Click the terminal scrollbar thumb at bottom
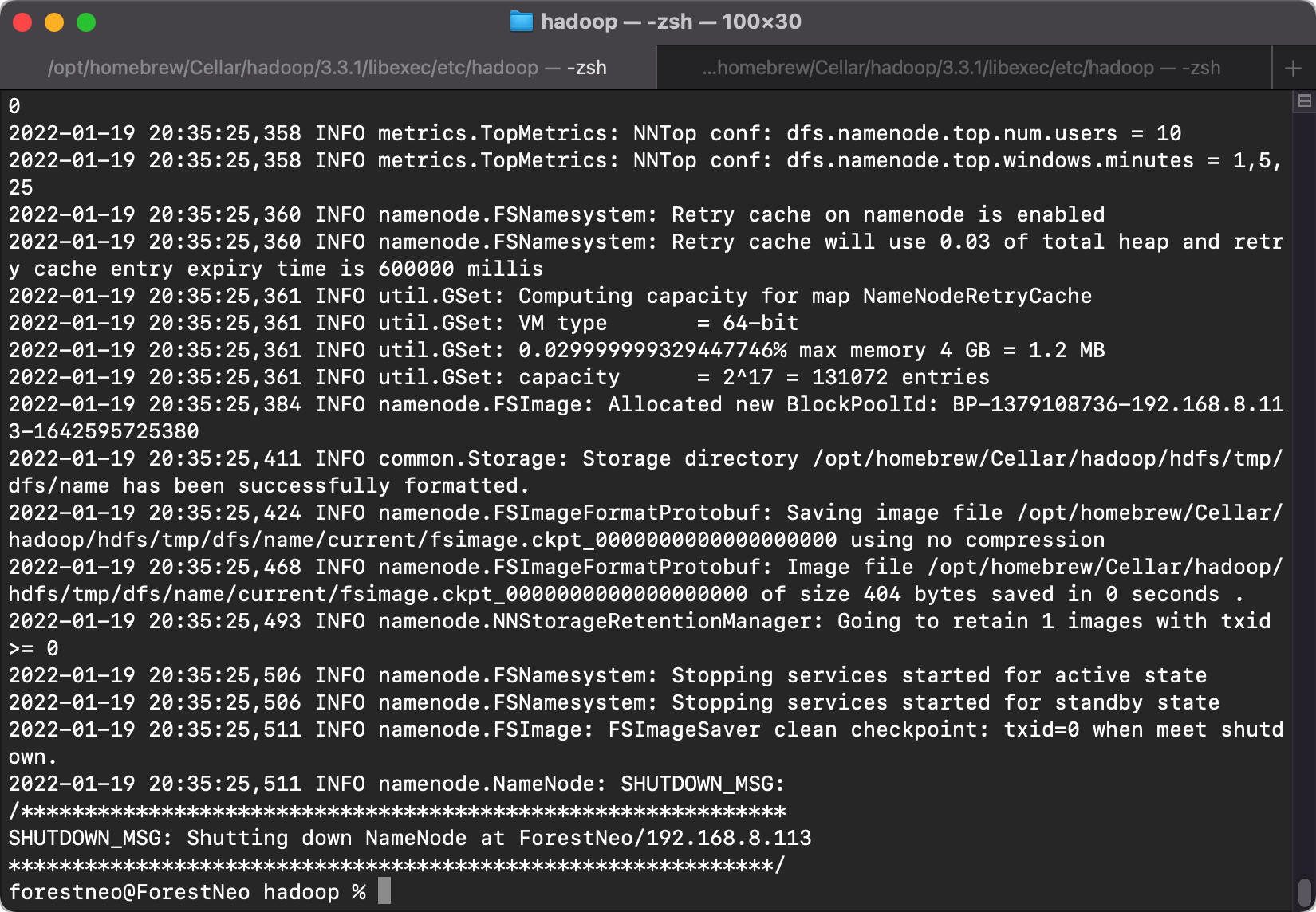Image resolution: width=1316 pixels, height=912 pixels. coord(1304,892)
